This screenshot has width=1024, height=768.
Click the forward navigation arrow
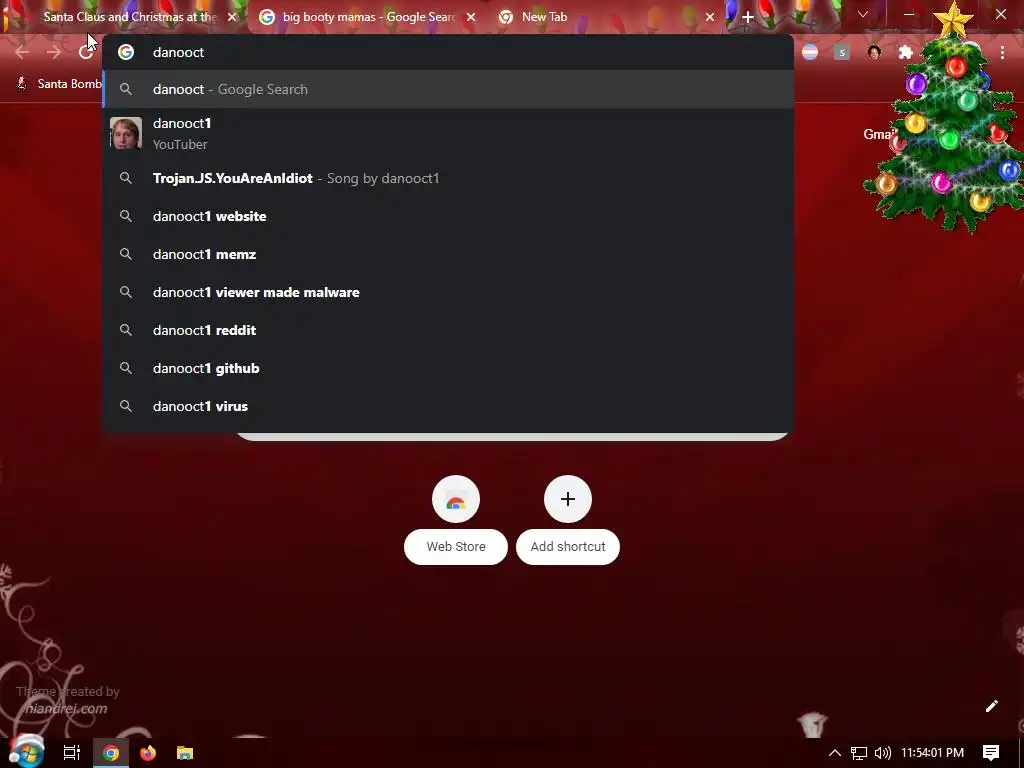coord(54,52)
